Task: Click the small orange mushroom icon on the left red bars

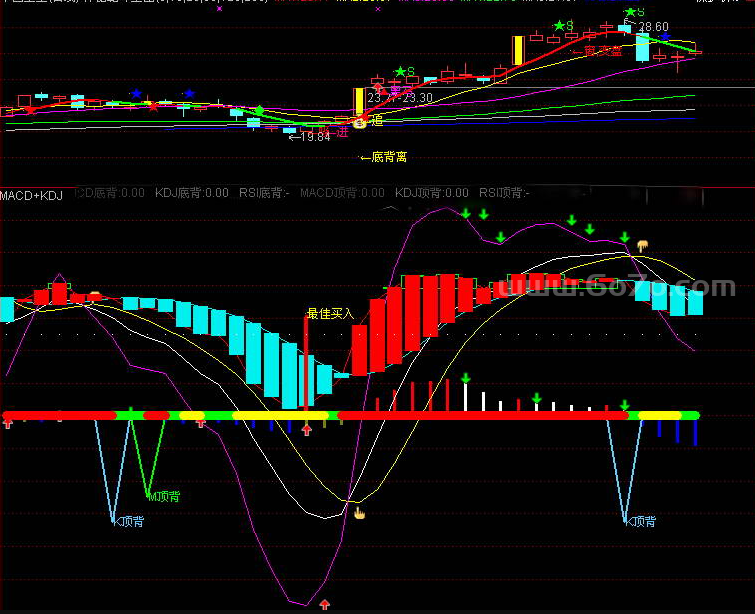Action: [95, 294]
